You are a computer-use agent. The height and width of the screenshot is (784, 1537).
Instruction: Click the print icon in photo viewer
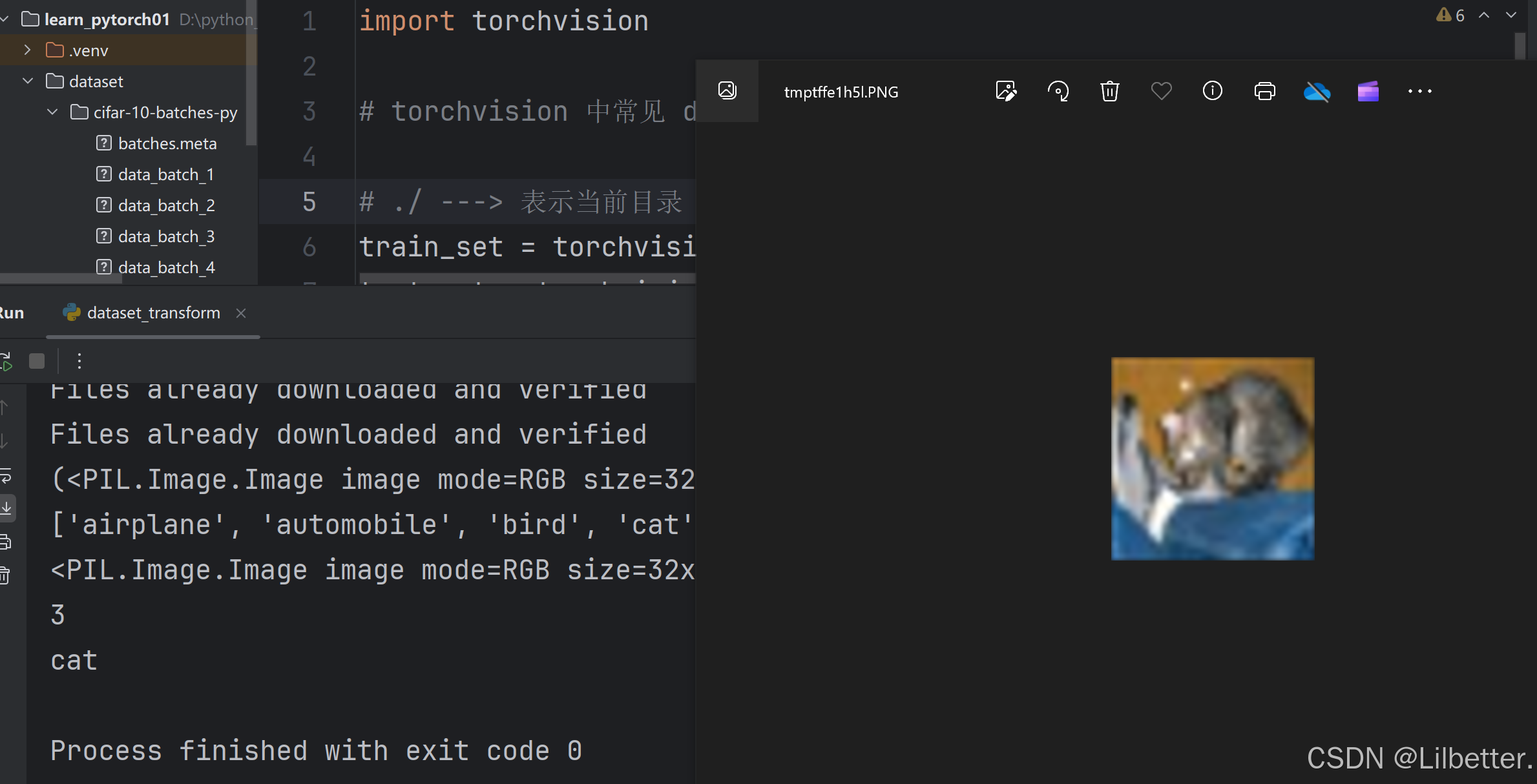click(1264, 91)
